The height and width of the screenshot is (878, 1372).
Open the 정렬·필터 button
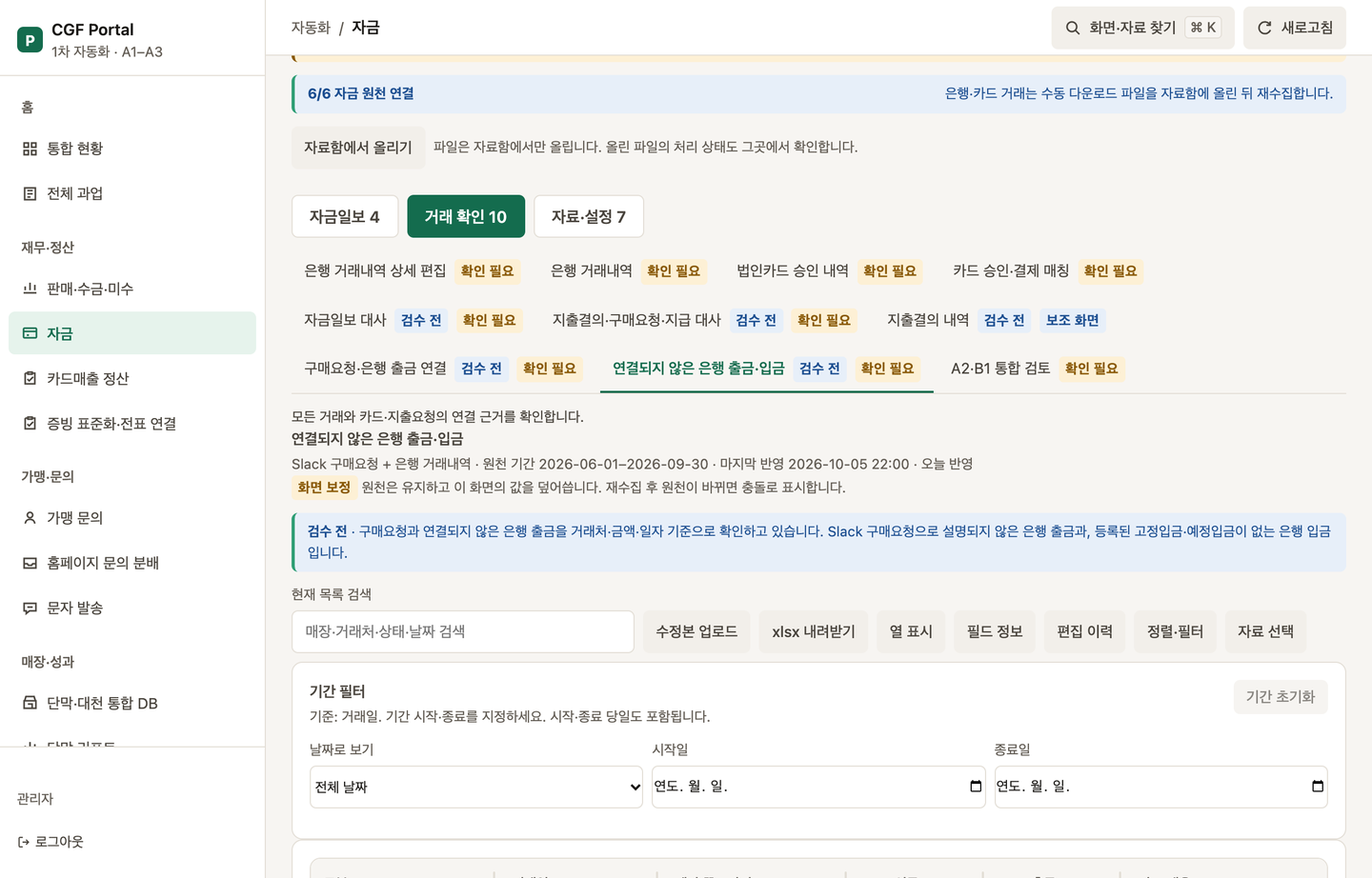click(x=1175, y=631)
